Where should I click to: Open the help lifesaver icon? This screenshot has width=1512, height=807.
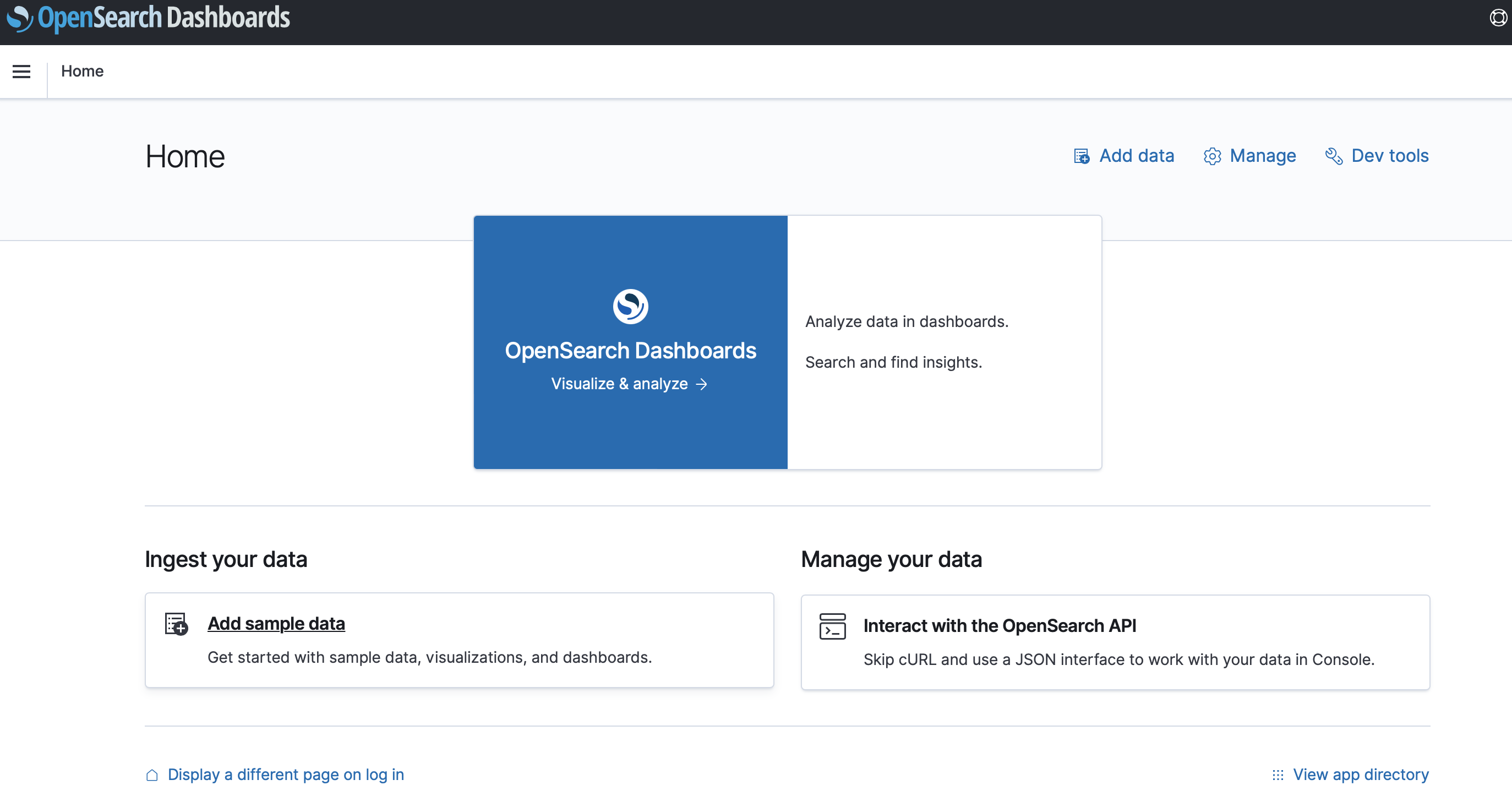click(1497, 18)
